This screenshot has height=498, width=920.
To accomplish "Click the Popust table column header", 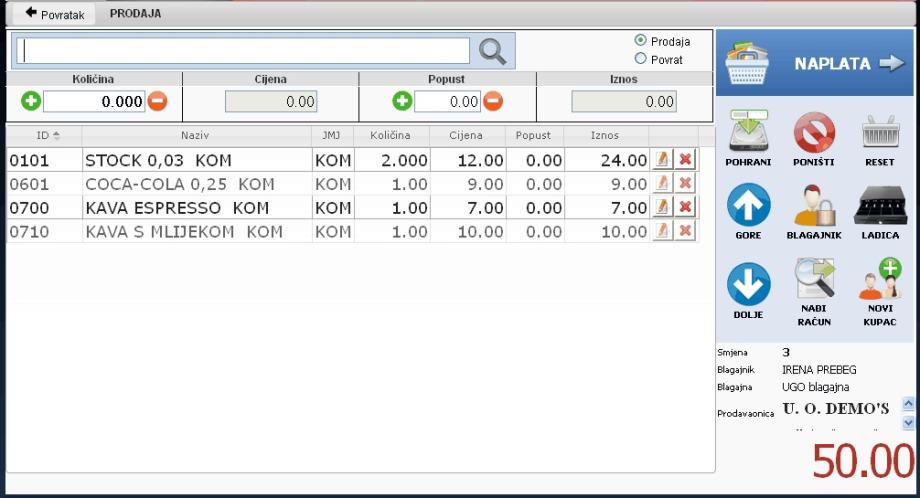I will [x=533, y=135].
